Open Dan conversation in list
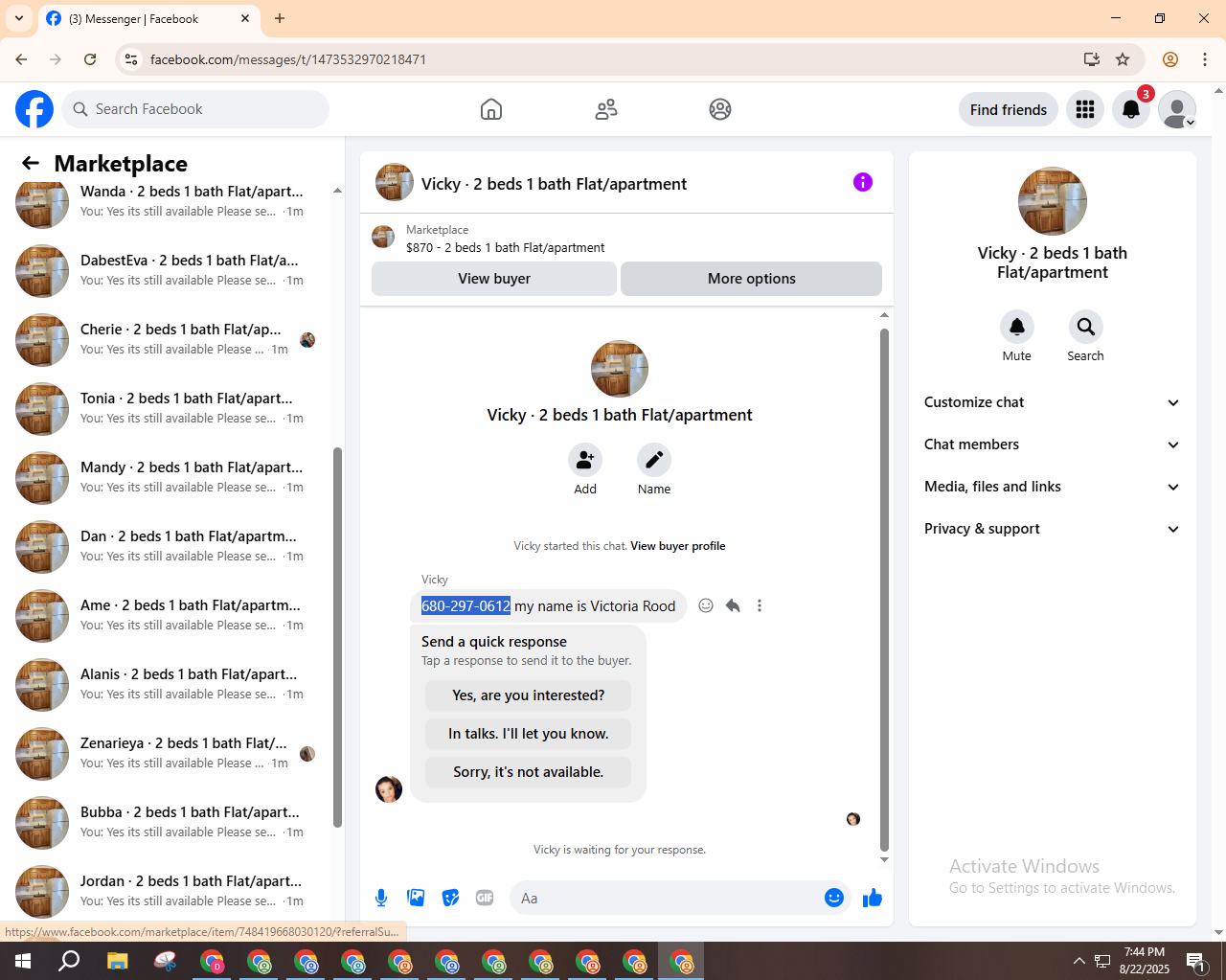The width and height of the screenshot is (1226, 980). (x=168, y=546)
